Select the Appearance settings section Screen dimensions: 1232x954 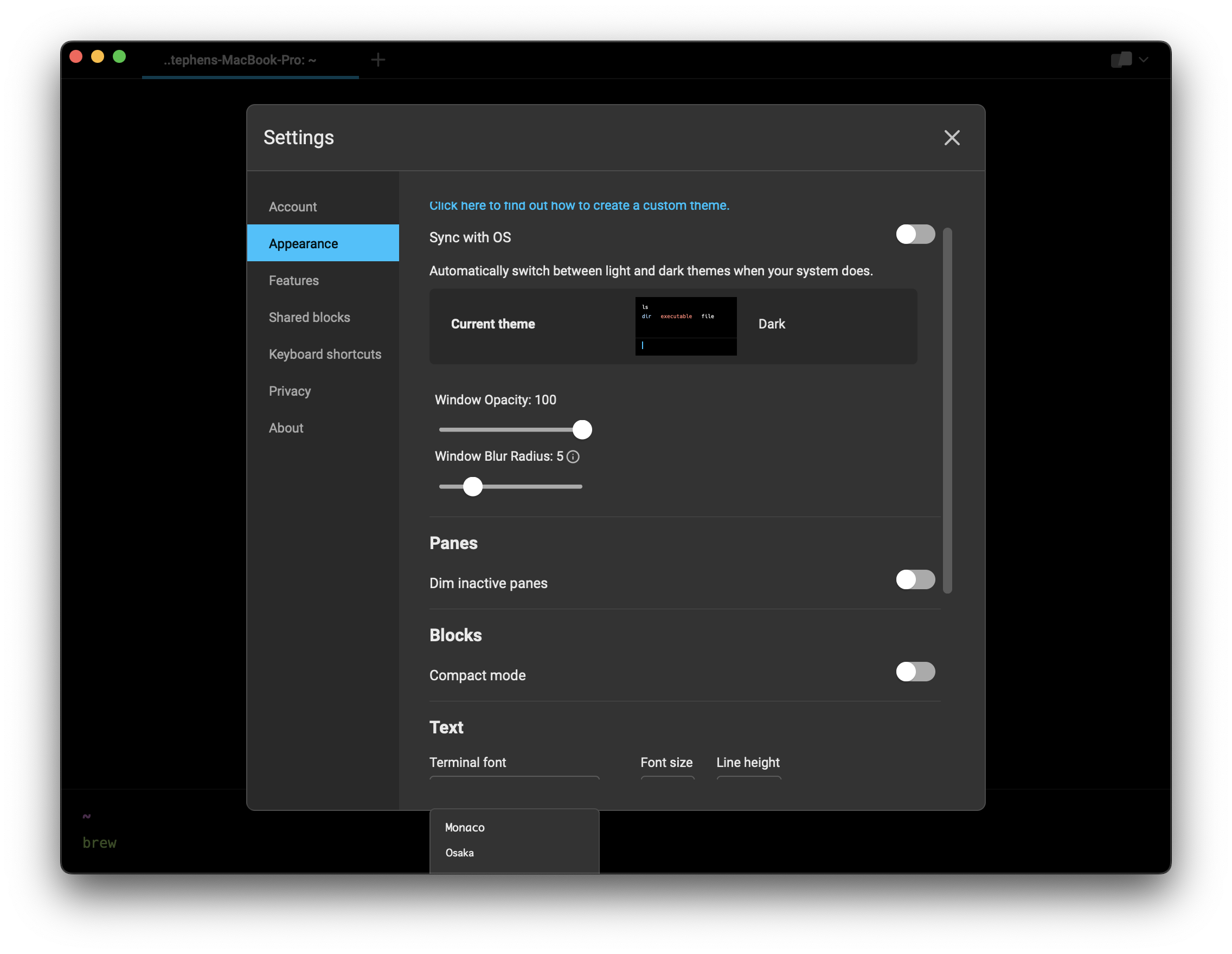(323, 243)
